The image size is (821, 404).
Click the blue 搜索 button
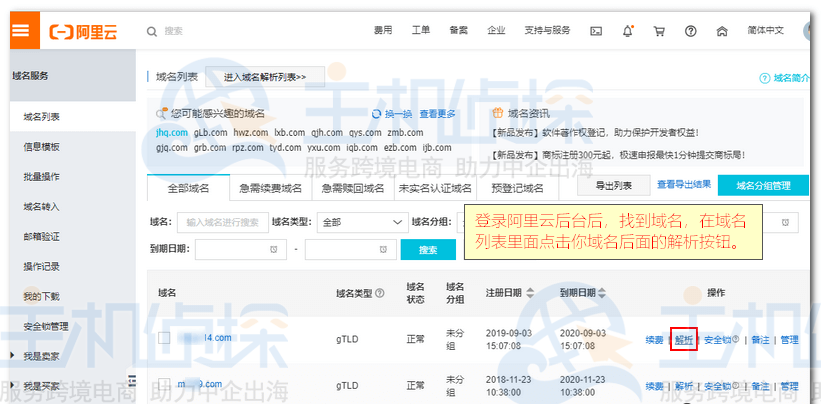pos(428,250)
